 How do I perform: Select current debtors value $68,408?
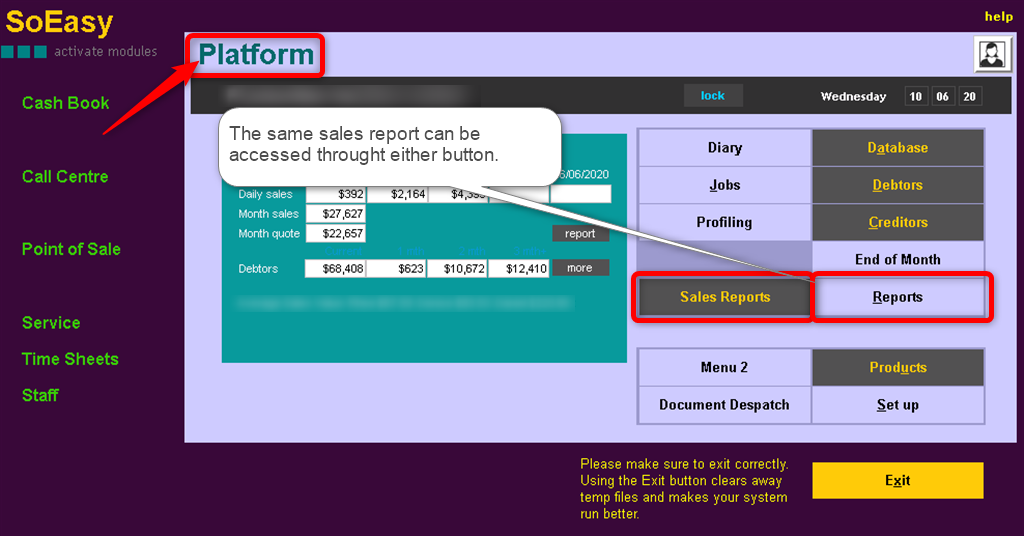pos(336,268)
